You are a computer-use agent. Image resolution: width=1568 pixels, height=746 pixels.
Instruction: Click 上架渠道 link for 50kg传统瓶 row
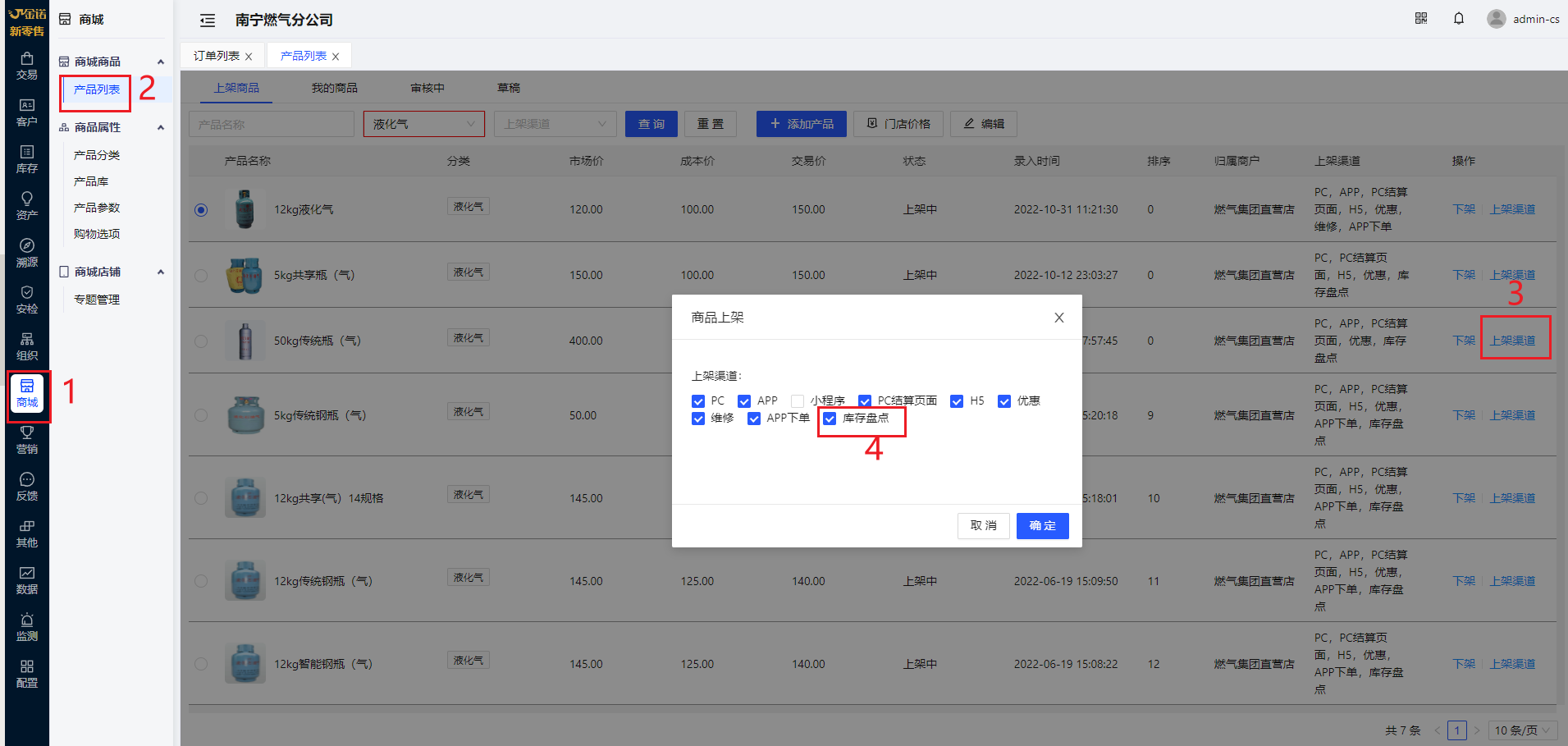[x=1512, y=341]
